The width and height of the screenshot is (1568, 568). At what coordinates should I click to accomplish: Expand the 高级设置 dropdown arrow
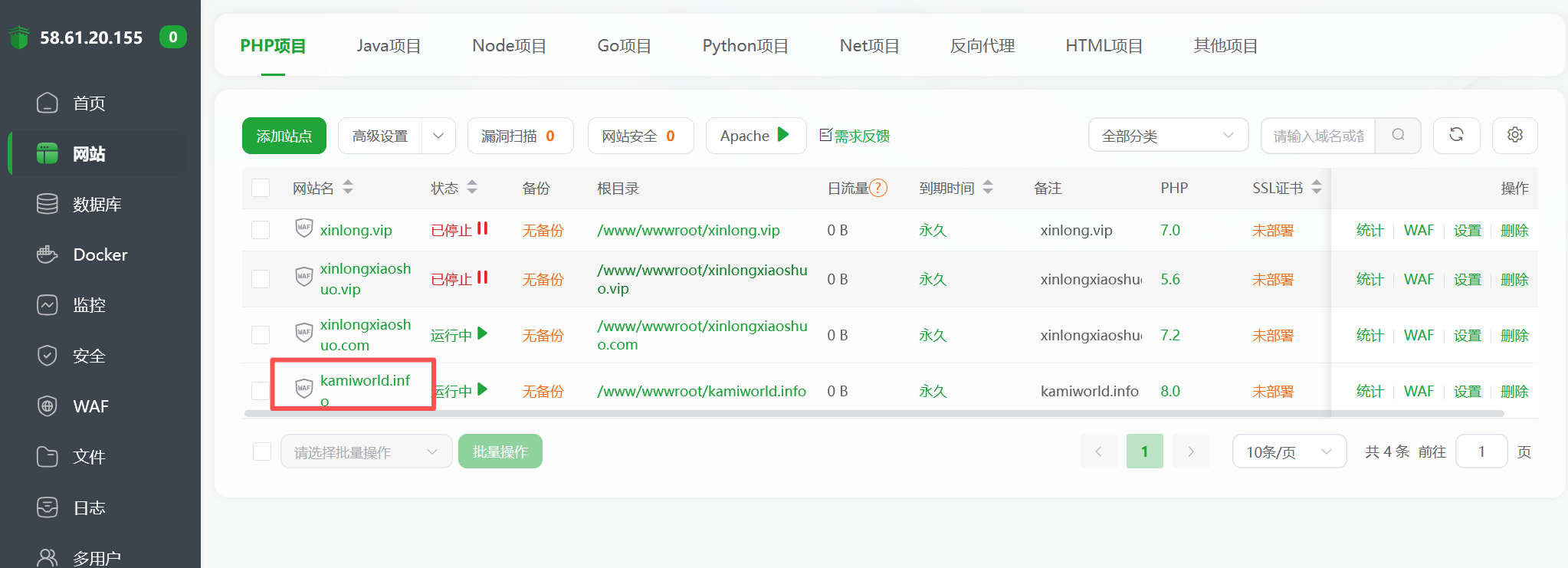point(438,136)
